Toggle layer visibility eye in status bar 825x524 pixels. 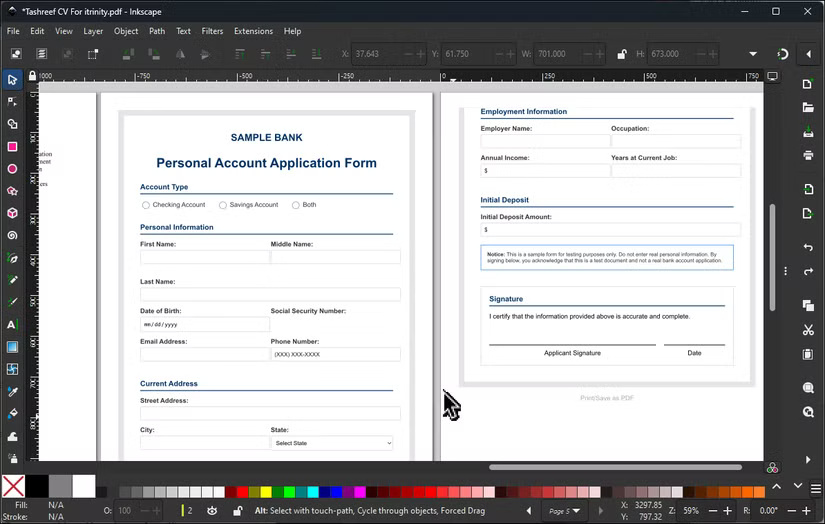[212, 511]
